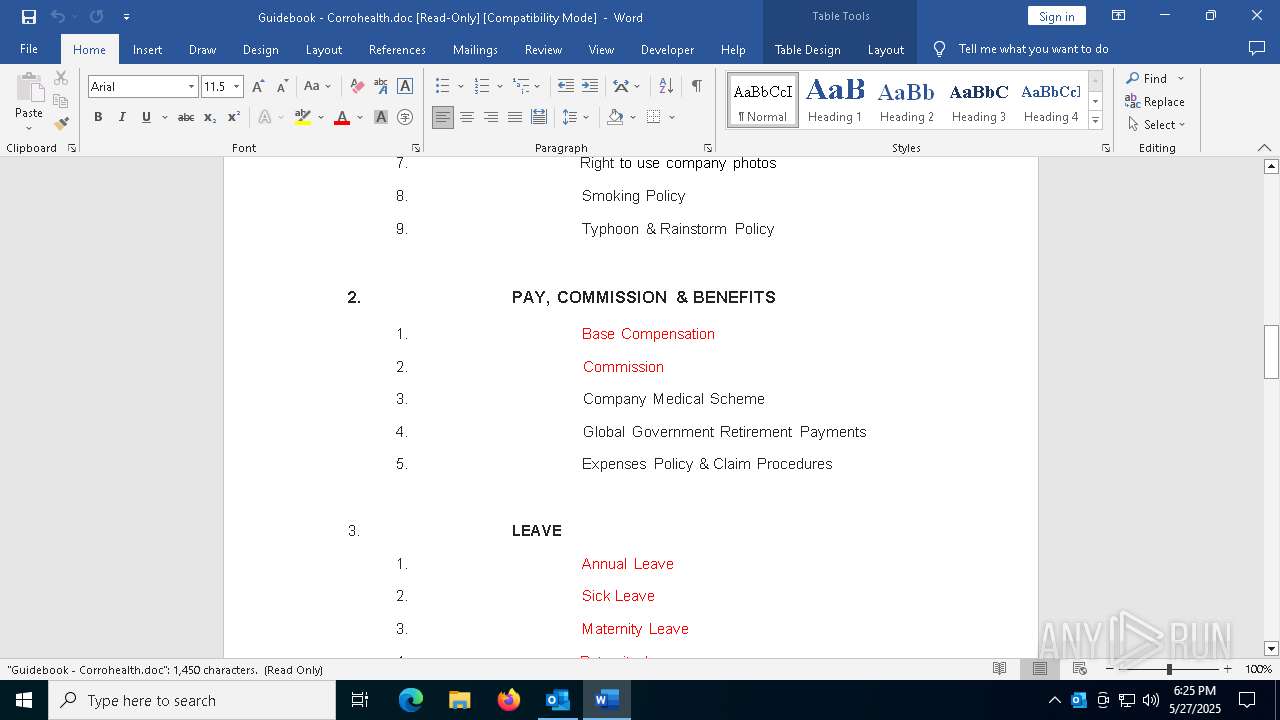Click the Format Painter brush icon
The width and height of the screenshot is (1280, 720).
[61, 124]
